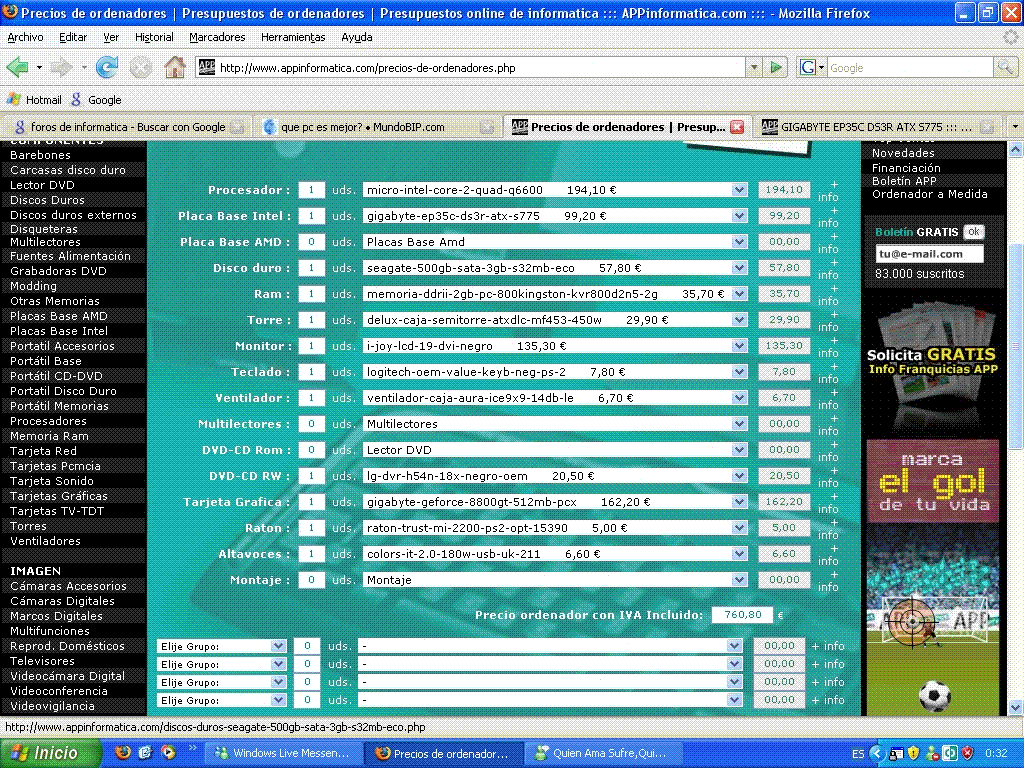Click the green Go arrow beside URL
The image size is (1024, 768).
776,67
